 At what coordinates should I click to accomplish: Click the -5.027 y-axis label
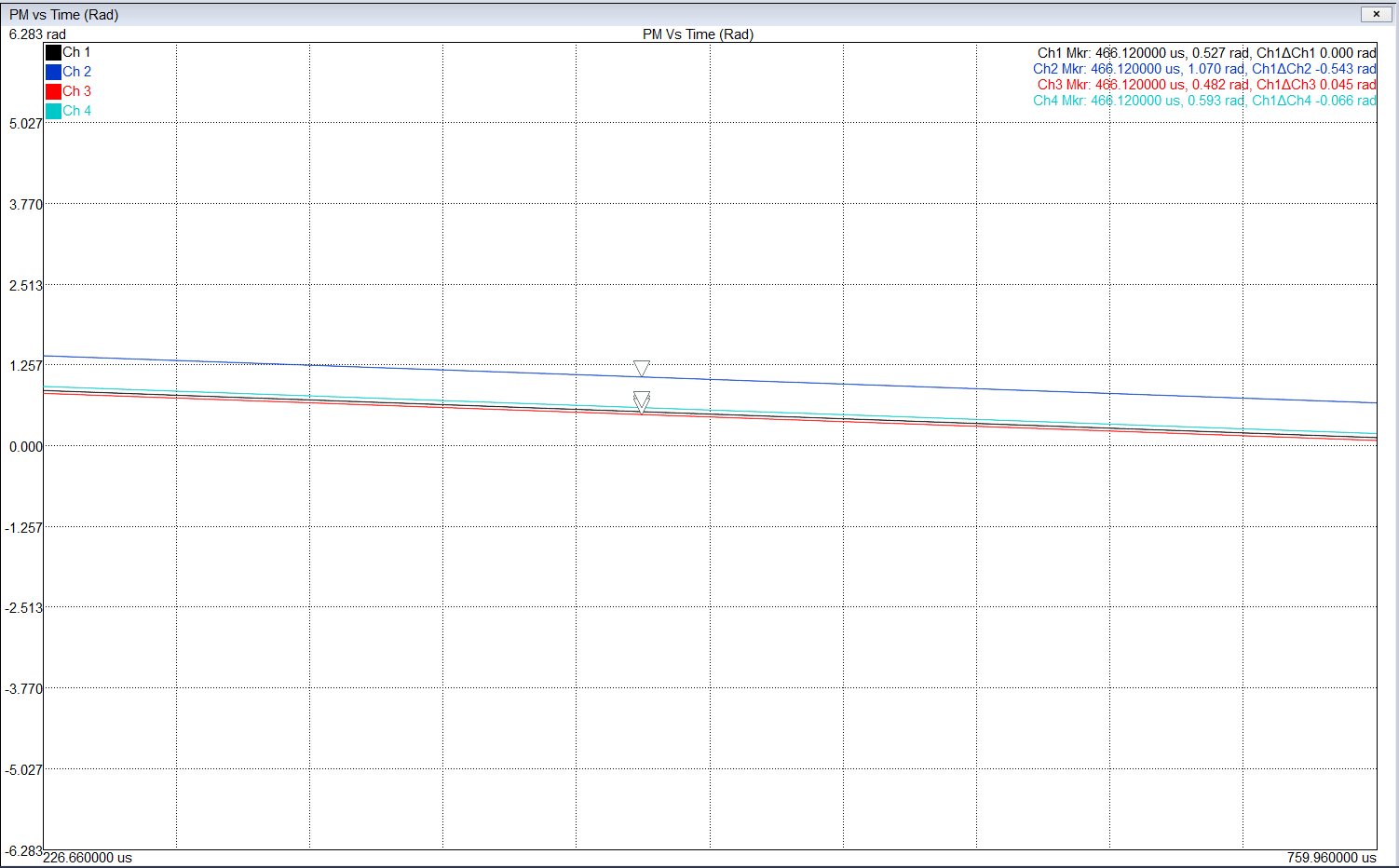point(23,770)
